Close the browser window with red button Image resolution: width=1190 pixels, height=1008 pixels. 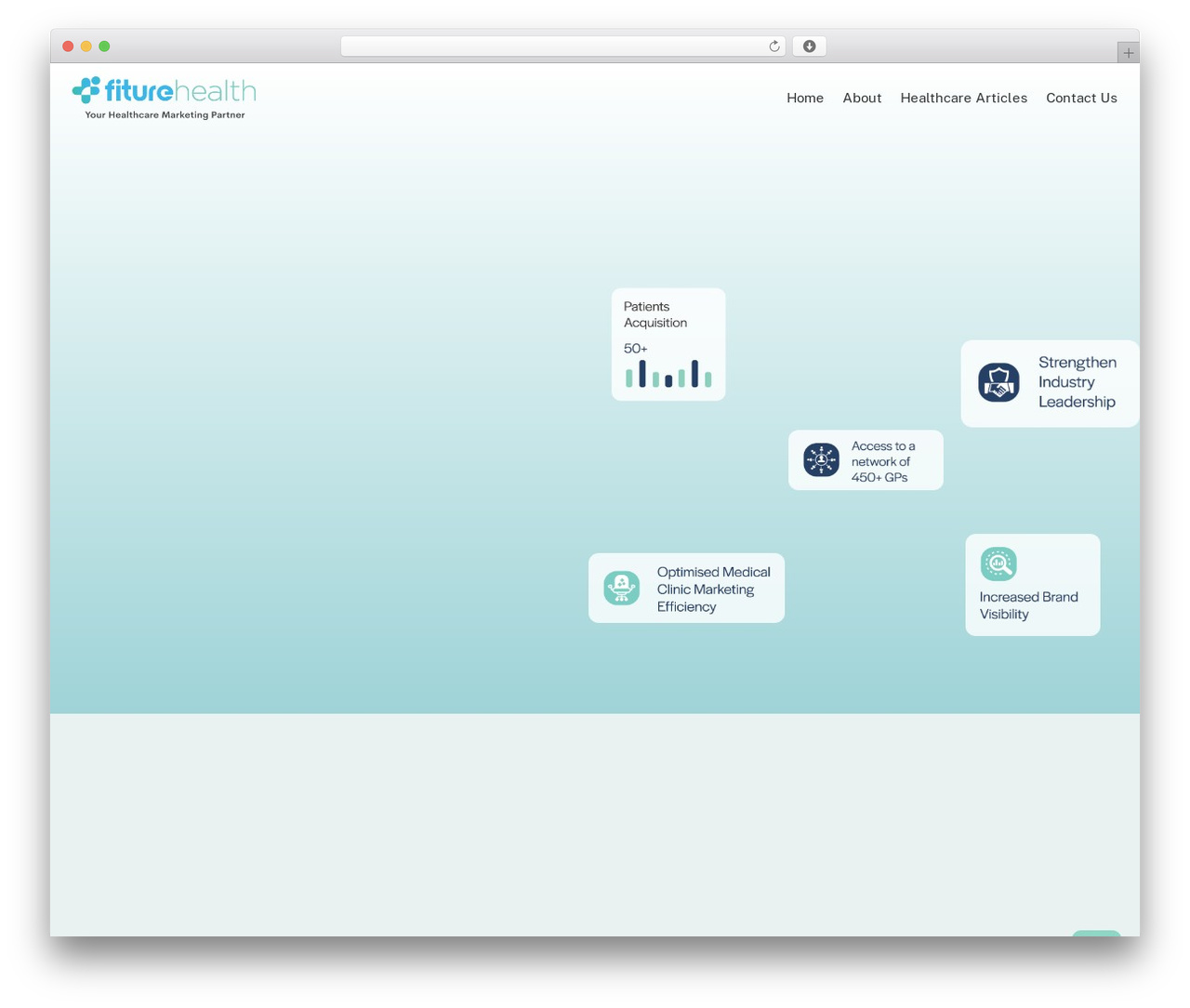pos(68,46)
